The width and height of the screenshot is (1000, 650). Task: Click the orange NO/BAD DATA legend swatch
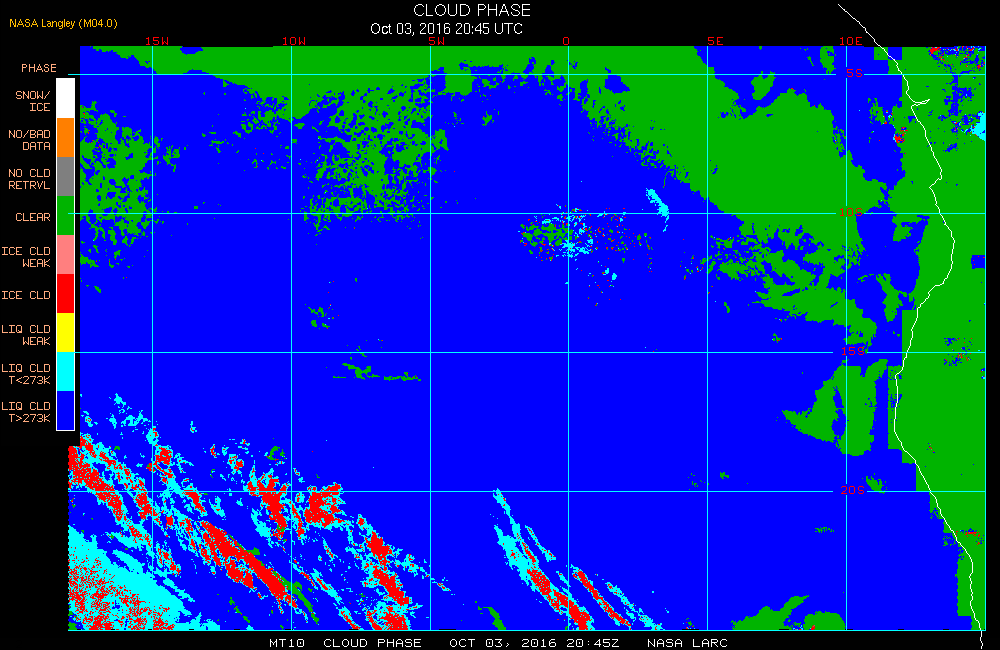click(x=66, y=137)
